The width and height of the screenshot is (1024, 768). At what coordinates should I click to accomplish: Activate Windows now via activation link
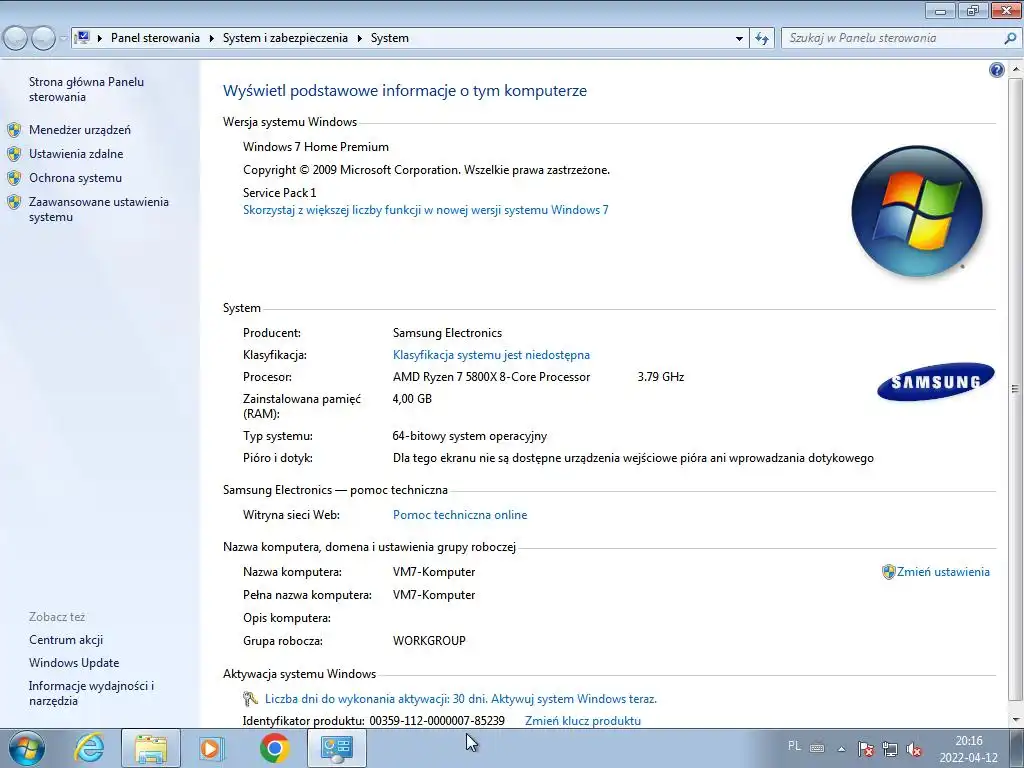coord(460,699)
